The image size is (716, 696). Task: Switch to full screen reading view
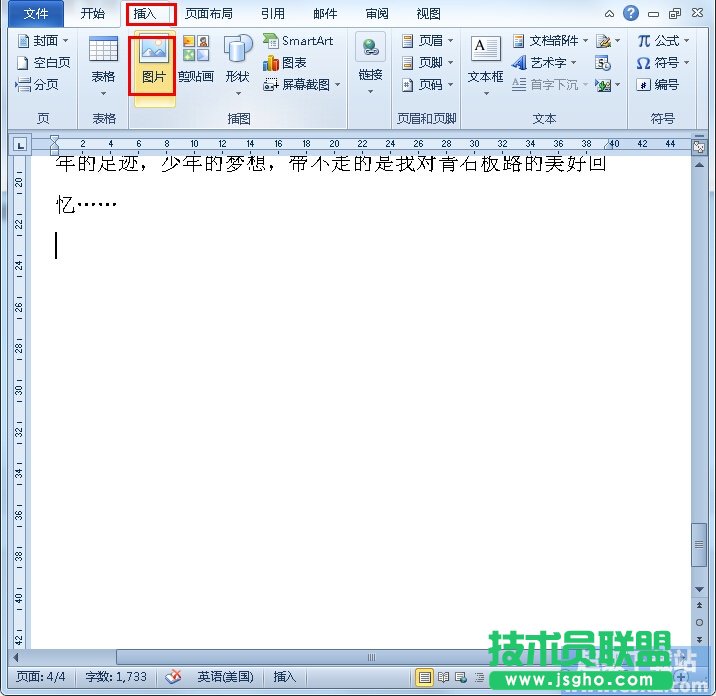click(x=443, y=677)
